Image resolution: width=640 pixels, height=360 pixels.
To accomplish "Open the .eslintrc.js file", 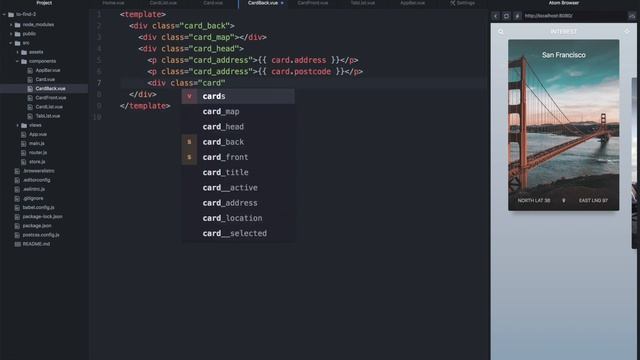I will coord(34,189).
